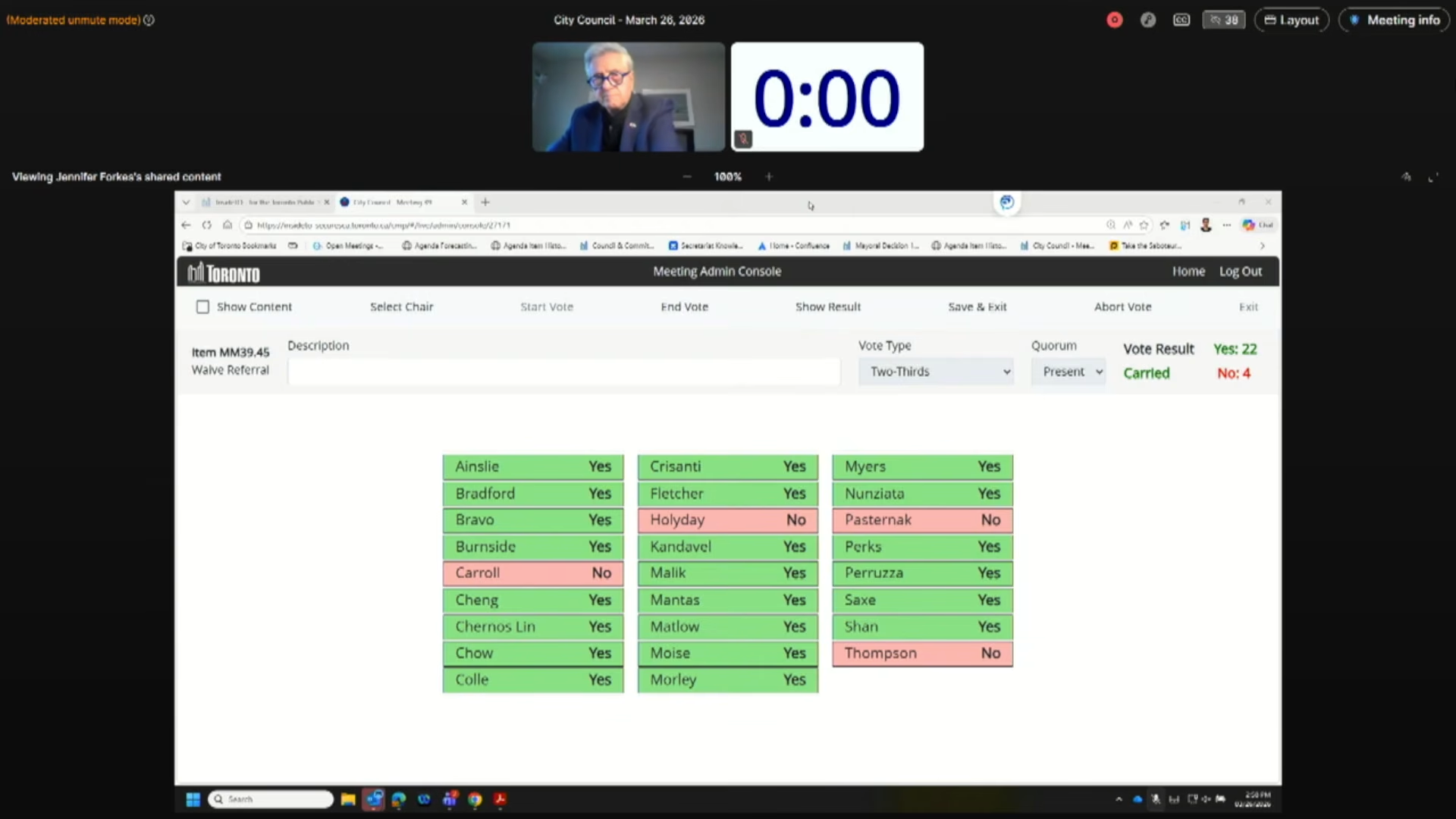Open the Layout button

1291,20
